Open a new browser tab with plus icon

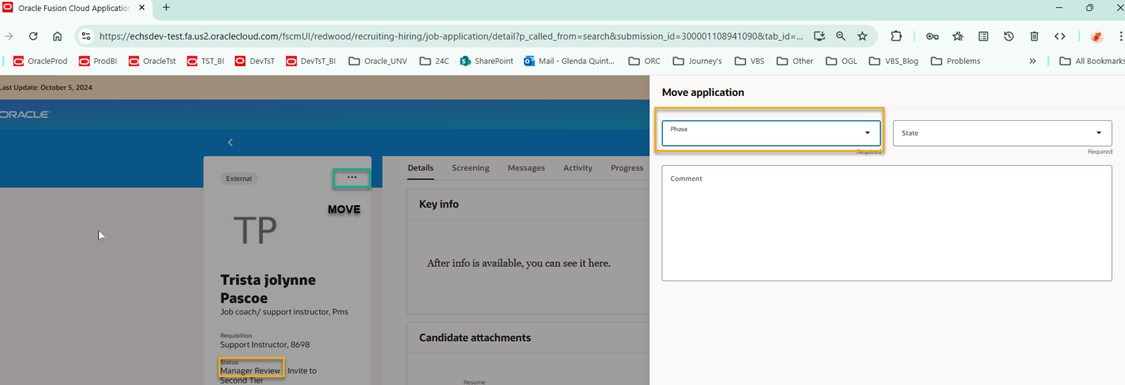click(x=166, y=7)
